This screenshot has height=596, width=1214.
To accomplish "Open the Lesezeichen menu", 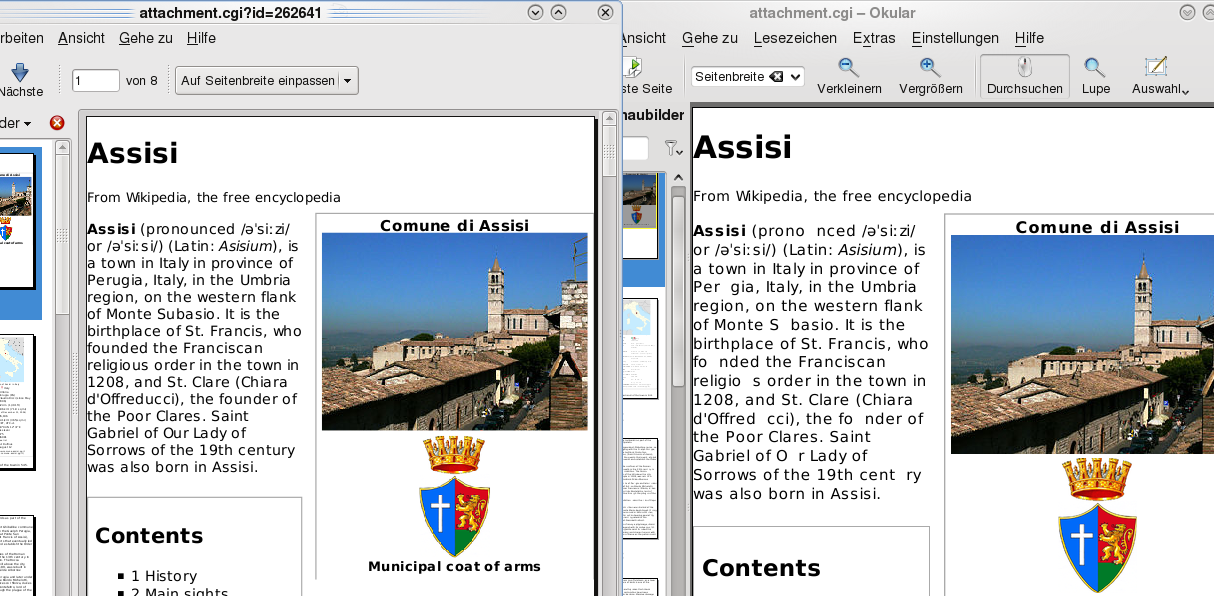I will click(795, 38).
